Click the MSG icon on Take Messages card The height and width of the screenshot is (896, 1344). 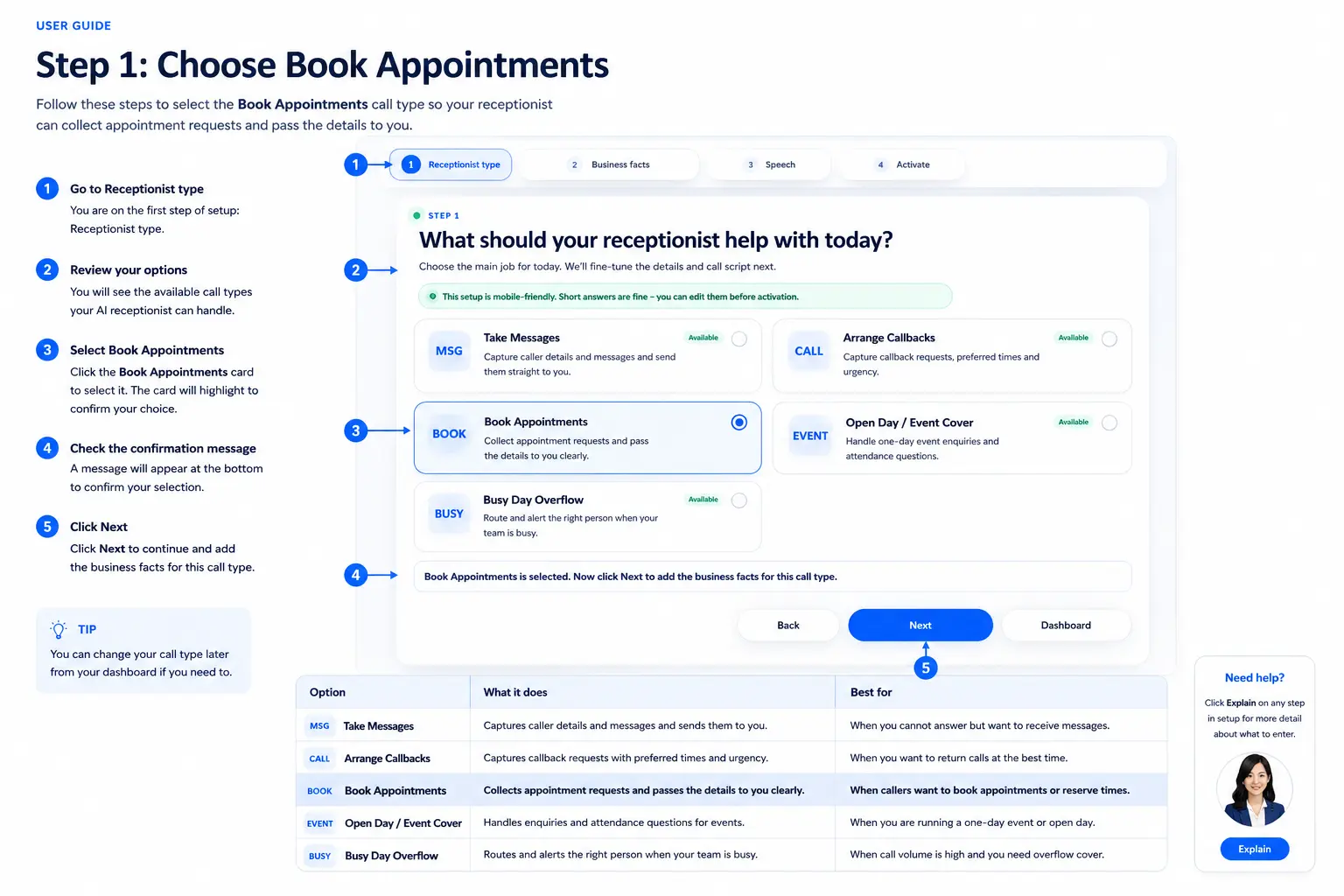[x=449, y=351]
